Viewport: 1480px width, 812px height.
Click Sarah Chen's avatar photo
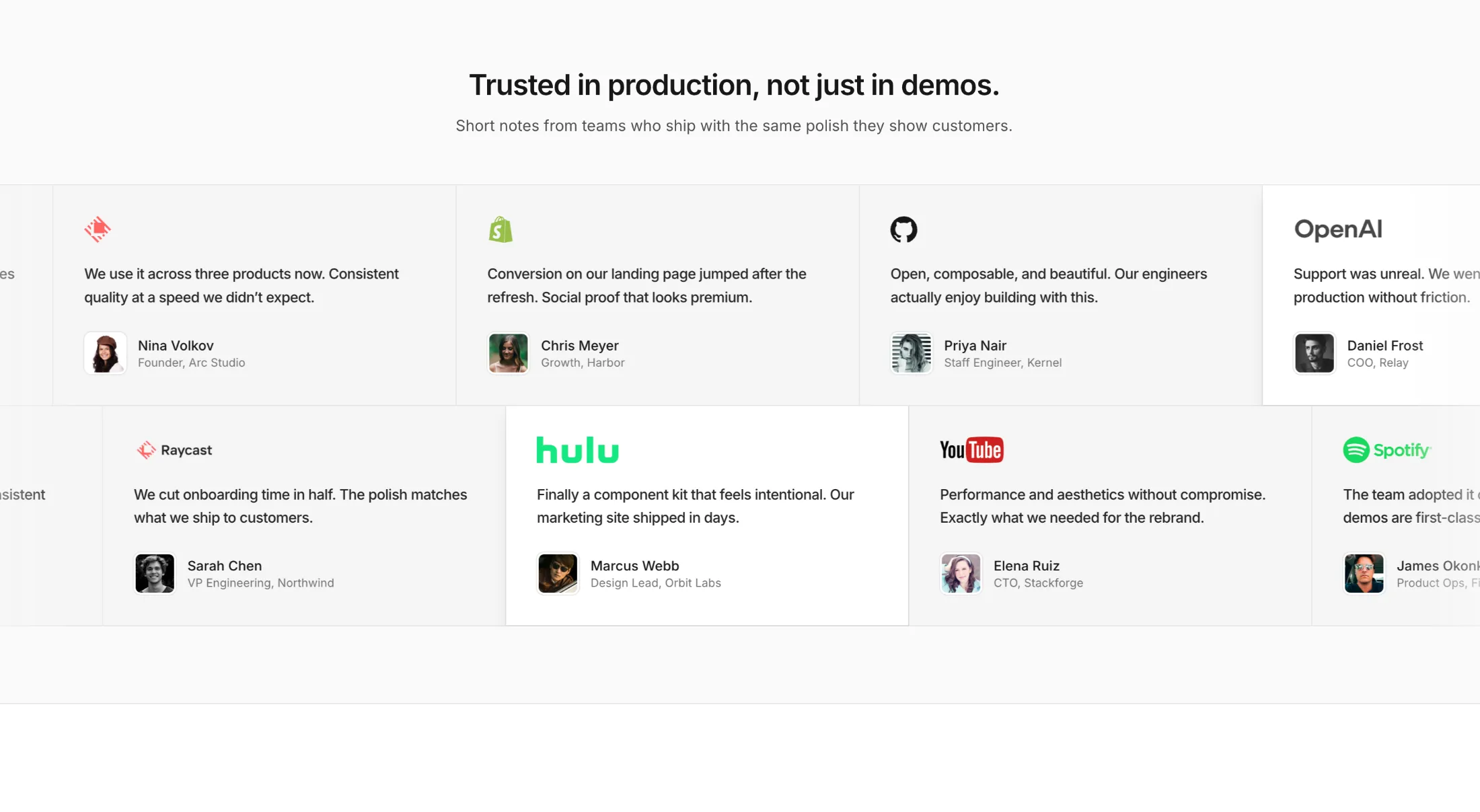pyautogui.click(x=155, y=573)
